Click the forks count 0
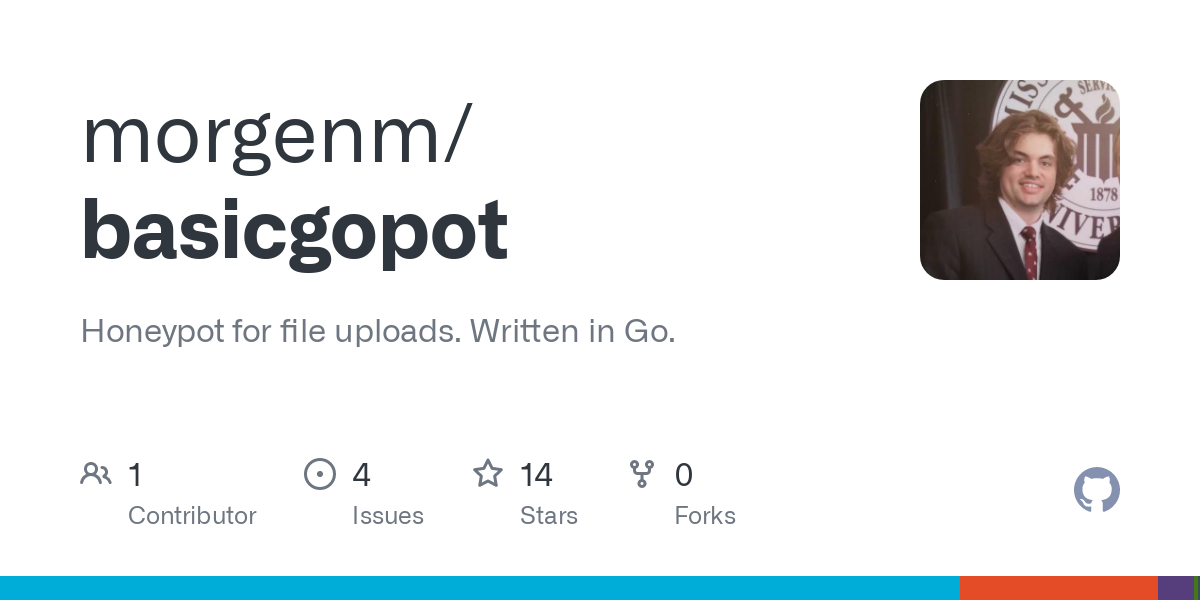Viewport: 1200px width, 600px height. click(x=684, y=474)
